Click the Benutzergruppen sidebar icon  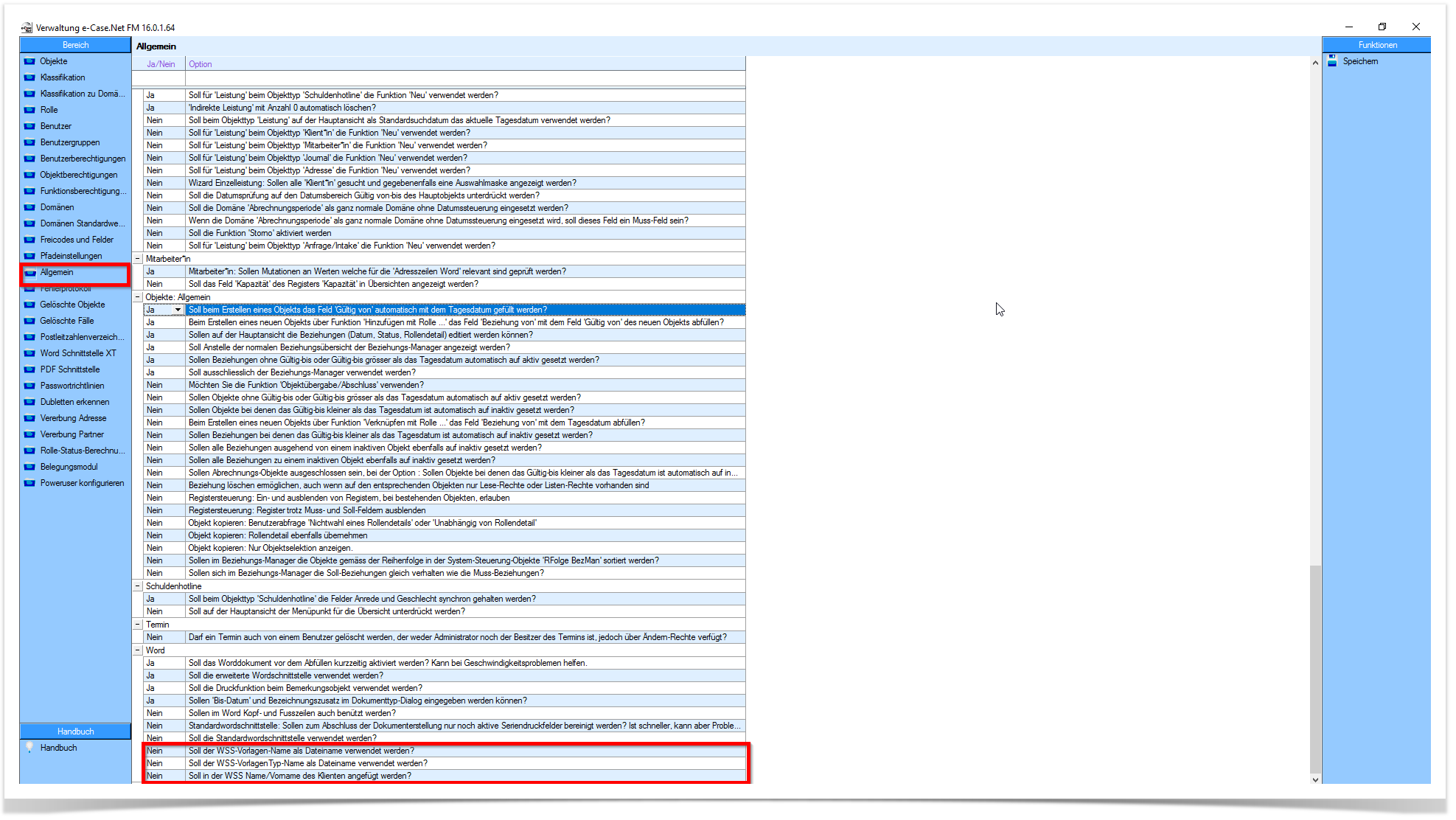pos(29,142)
